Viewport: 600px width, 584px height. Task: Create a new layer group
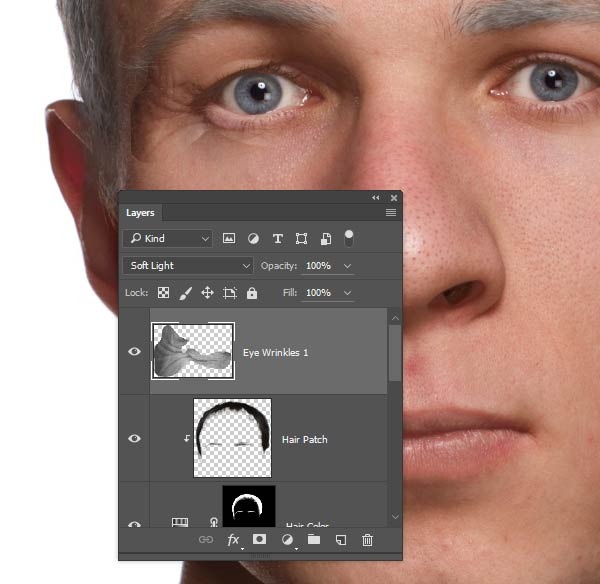coord(313,539)
